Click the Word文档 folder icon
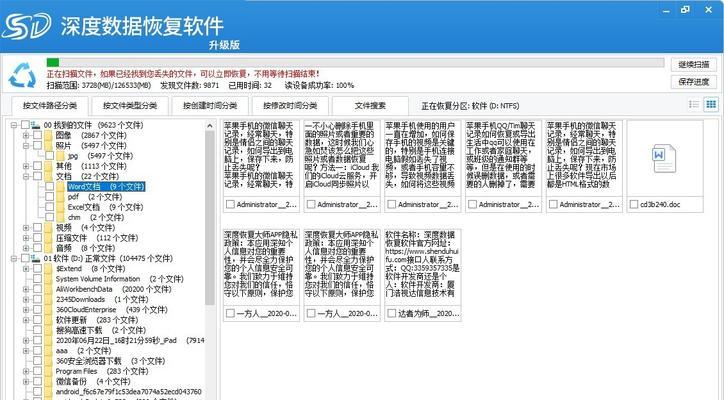The image size is (724, 400). pos(60,187)
